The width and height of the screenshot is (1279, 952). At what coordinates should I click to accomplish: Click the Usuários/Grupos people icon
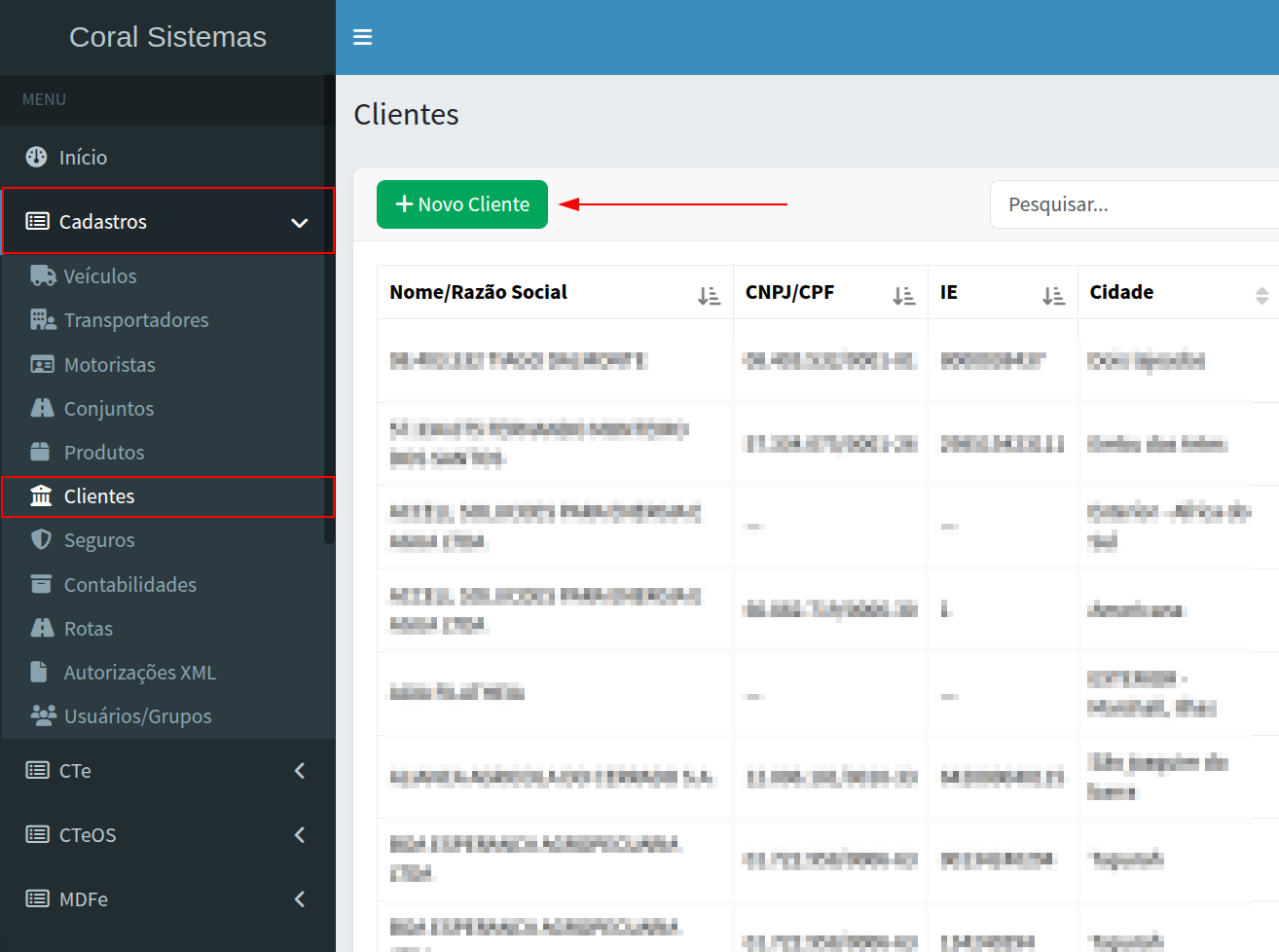pyautogui.click(x=43, y=715)
